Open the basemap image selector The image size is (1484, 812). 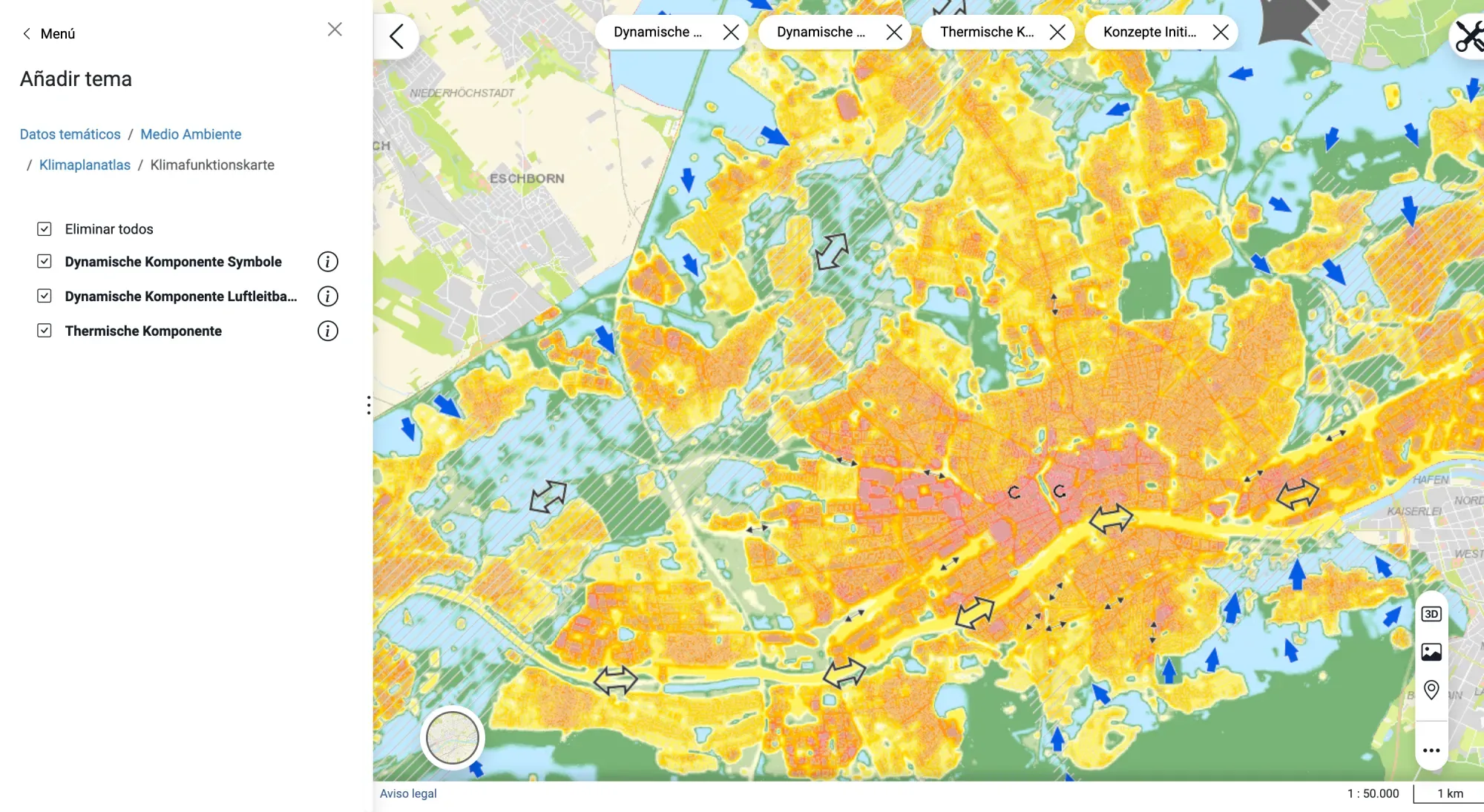pyautogui.click(x=1431, y=652)
